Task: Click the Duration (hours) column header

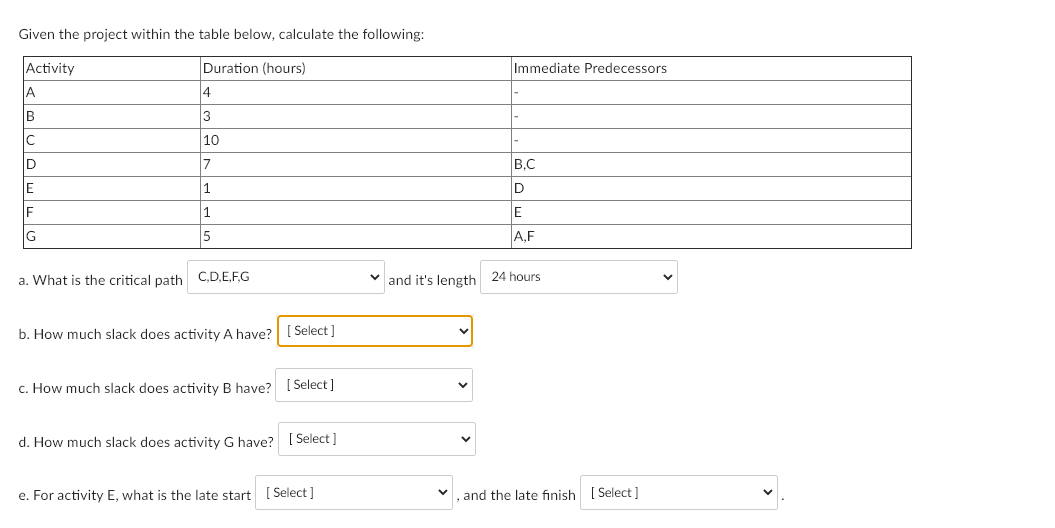Action: (x=354, y=69)
